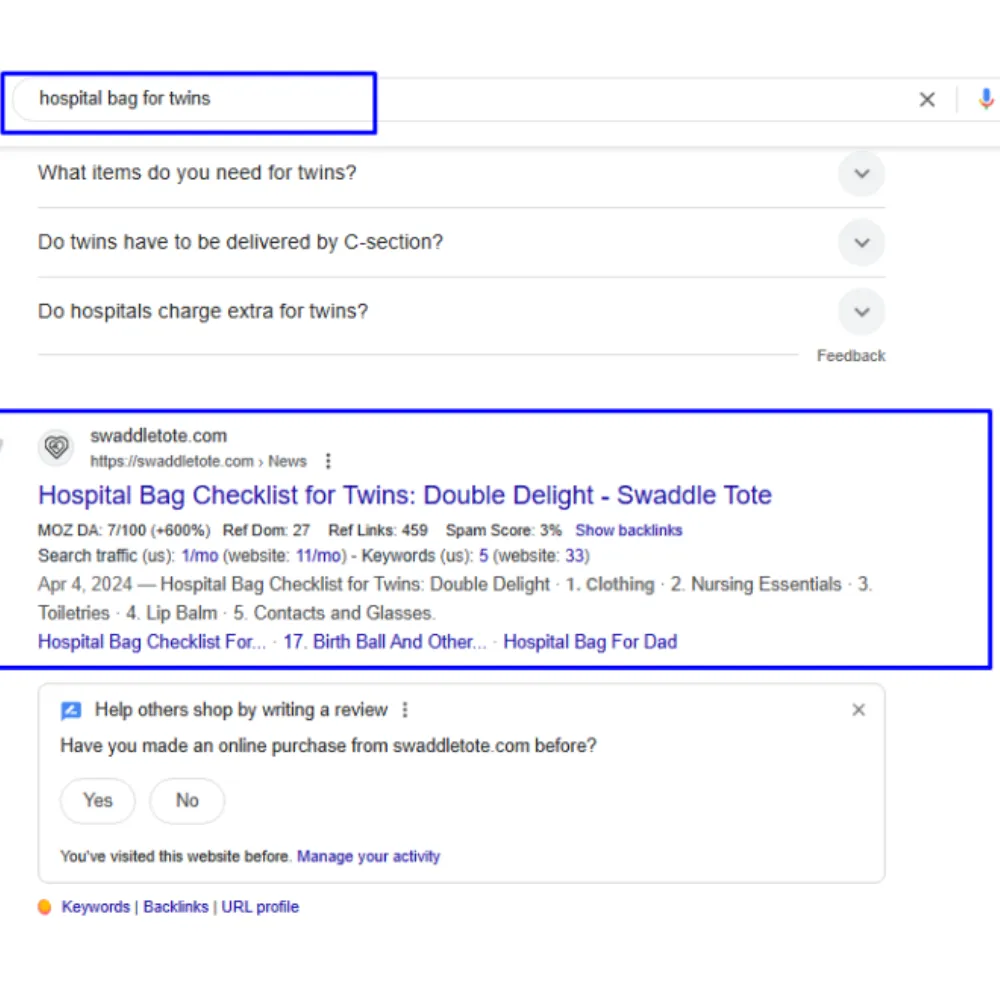Open the Hospital Bag For Dad sitelink
This screenshot has width=1000, height=1000.
[590, 642]
